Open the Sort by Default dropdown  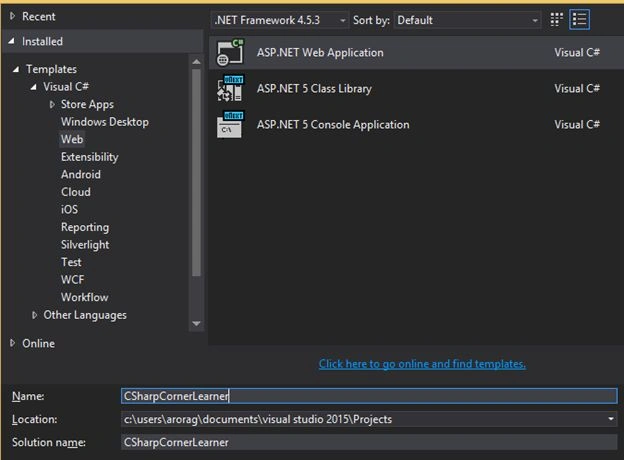[467, 20]
